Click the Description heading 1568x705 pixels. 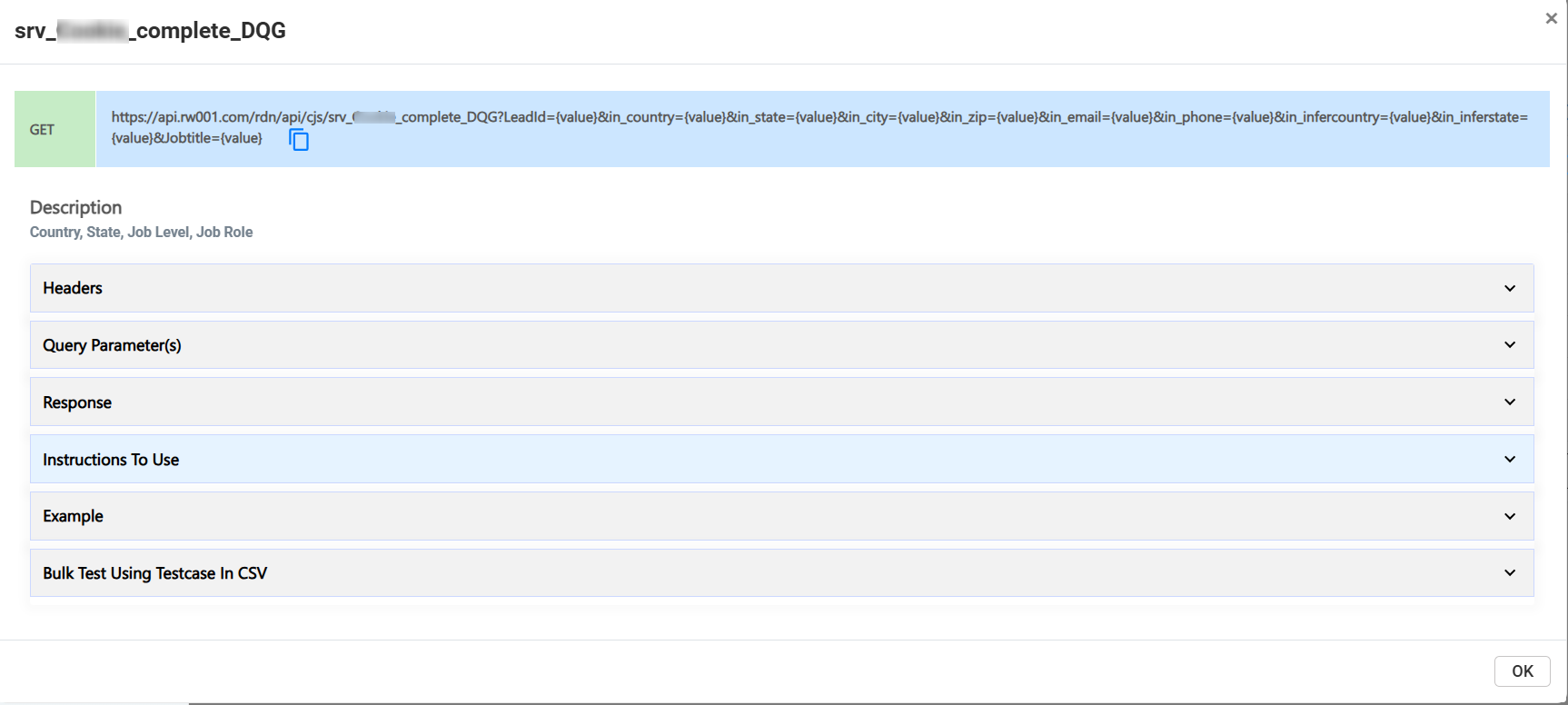click(75, 207)
